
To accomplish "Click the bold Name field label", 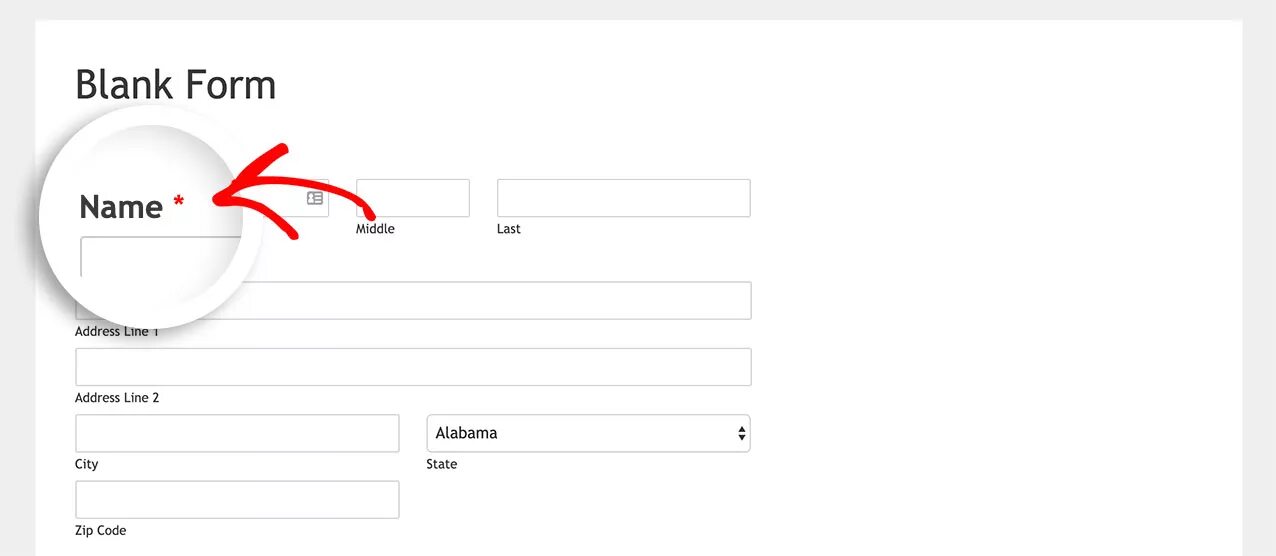I will (x=121, y=207).
